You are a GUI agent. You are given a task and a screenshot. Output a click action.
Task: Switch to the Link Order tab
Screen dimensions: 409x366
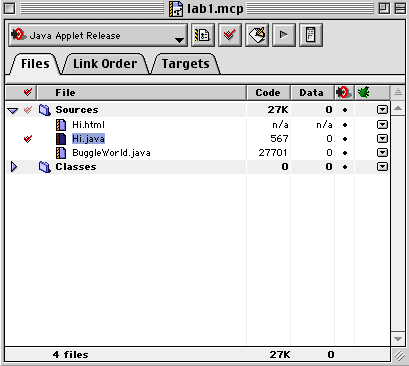(x=105, y=64)
